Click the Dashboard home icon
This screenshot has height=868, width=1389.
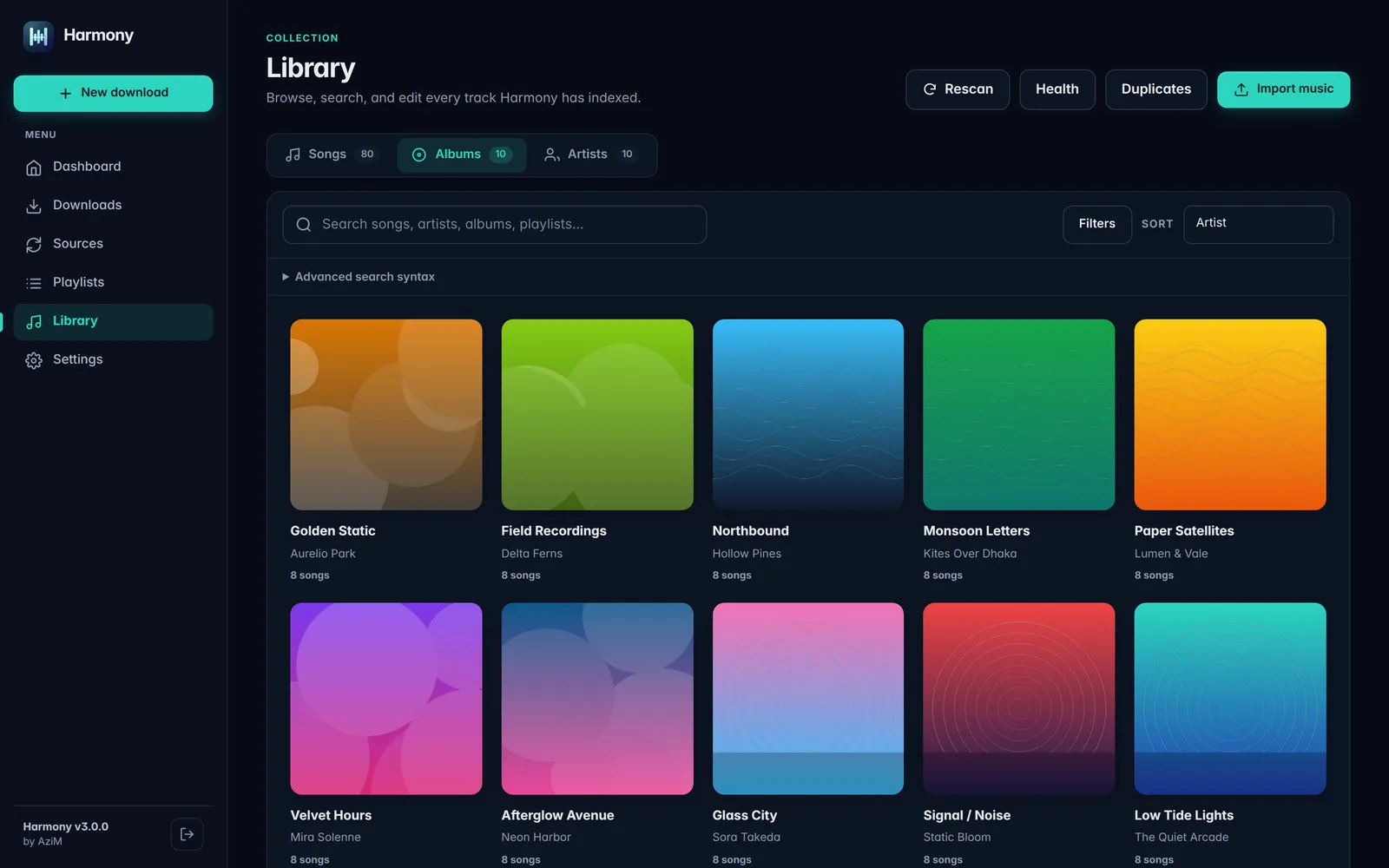(x=34, y=168)
